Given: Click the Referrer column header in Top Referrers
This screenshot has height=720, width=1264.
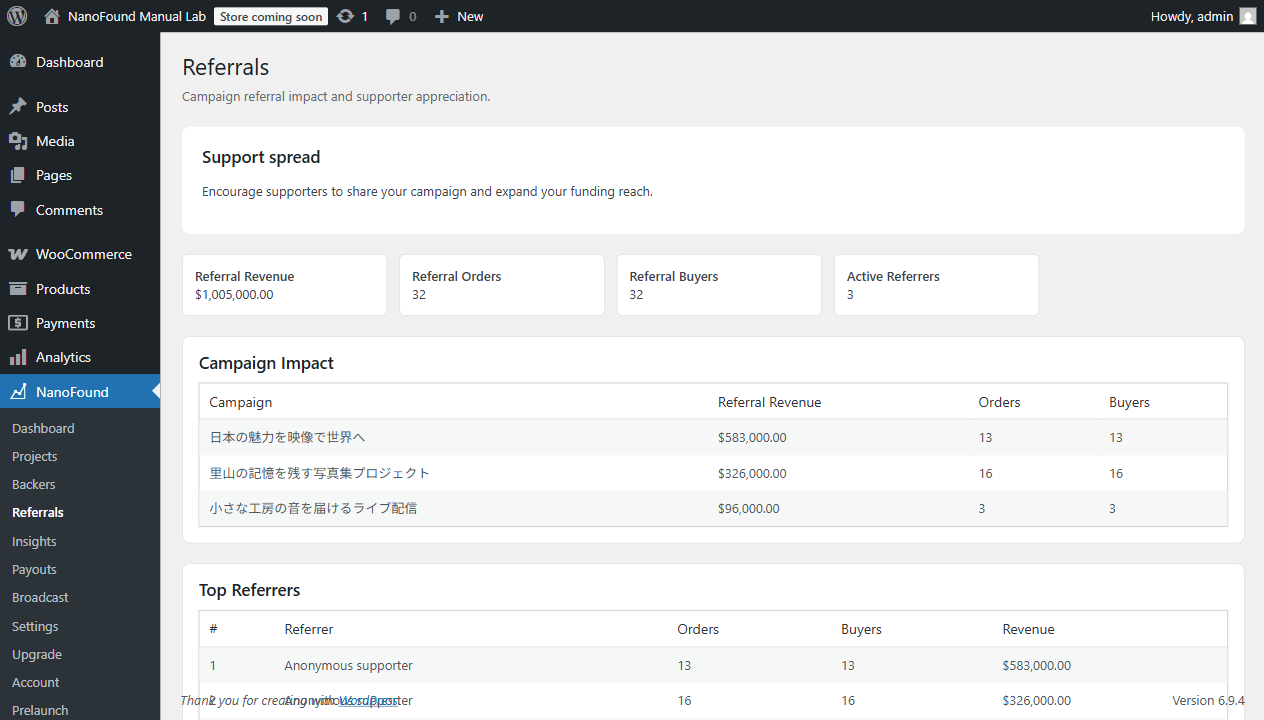Looking at the screenshot, I should point(309,629).
